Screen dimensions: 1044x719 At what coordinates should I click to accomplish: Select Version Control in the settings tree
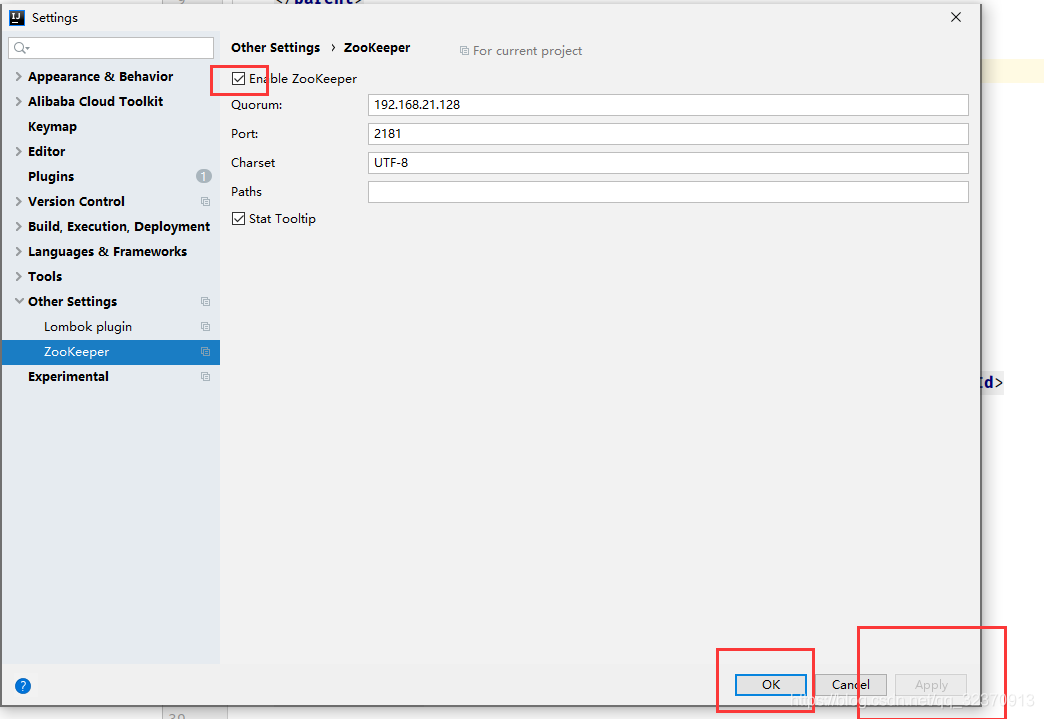pyautogui.click(x=76, y=202)
